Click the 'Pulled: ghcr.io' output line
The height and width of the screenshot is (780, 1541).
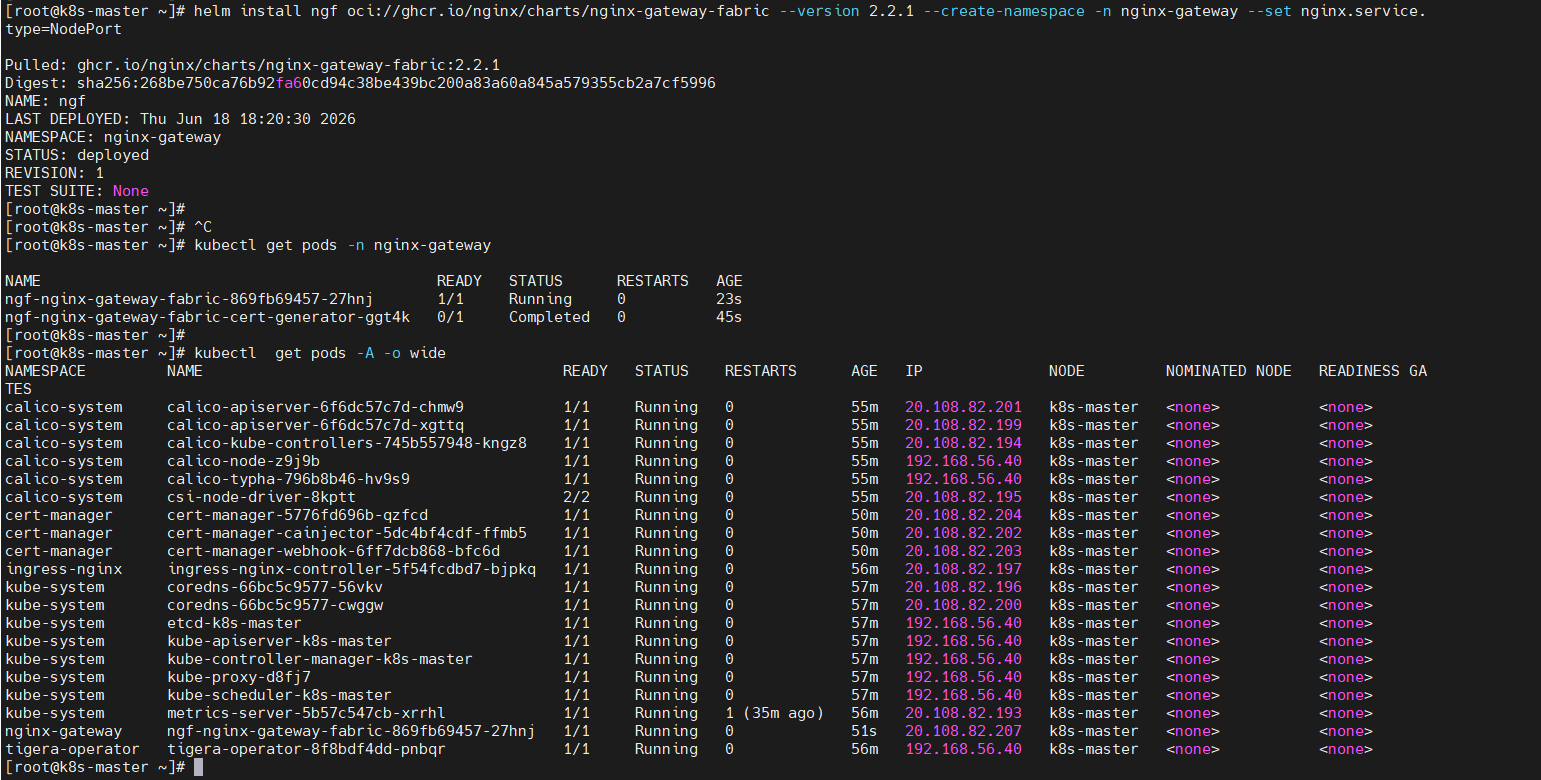[252, 65]
